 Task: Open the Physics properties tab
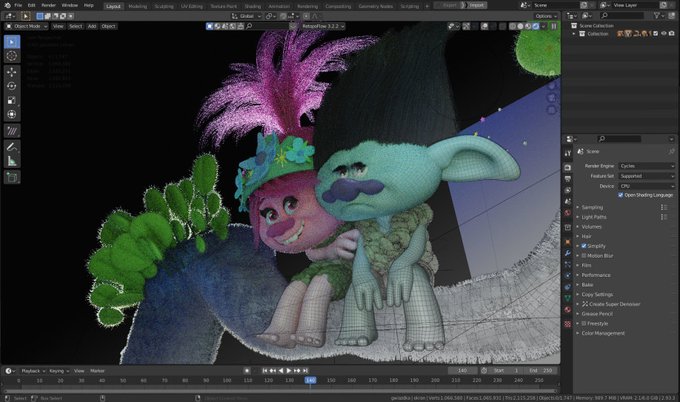click(x=568, y=275)
